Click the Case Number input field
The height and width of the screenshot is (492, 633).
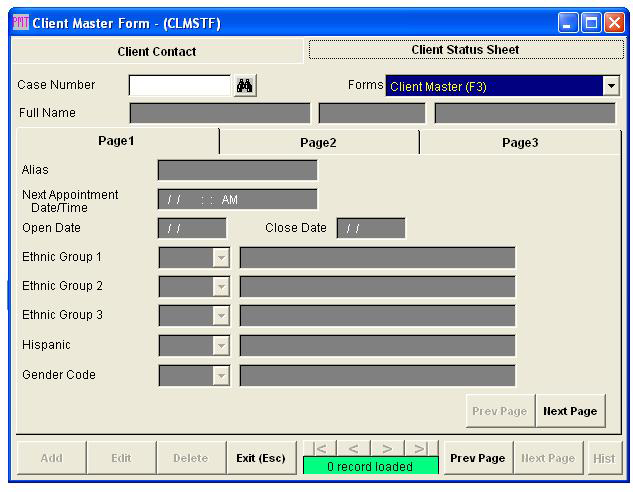(x=180, y=85)
